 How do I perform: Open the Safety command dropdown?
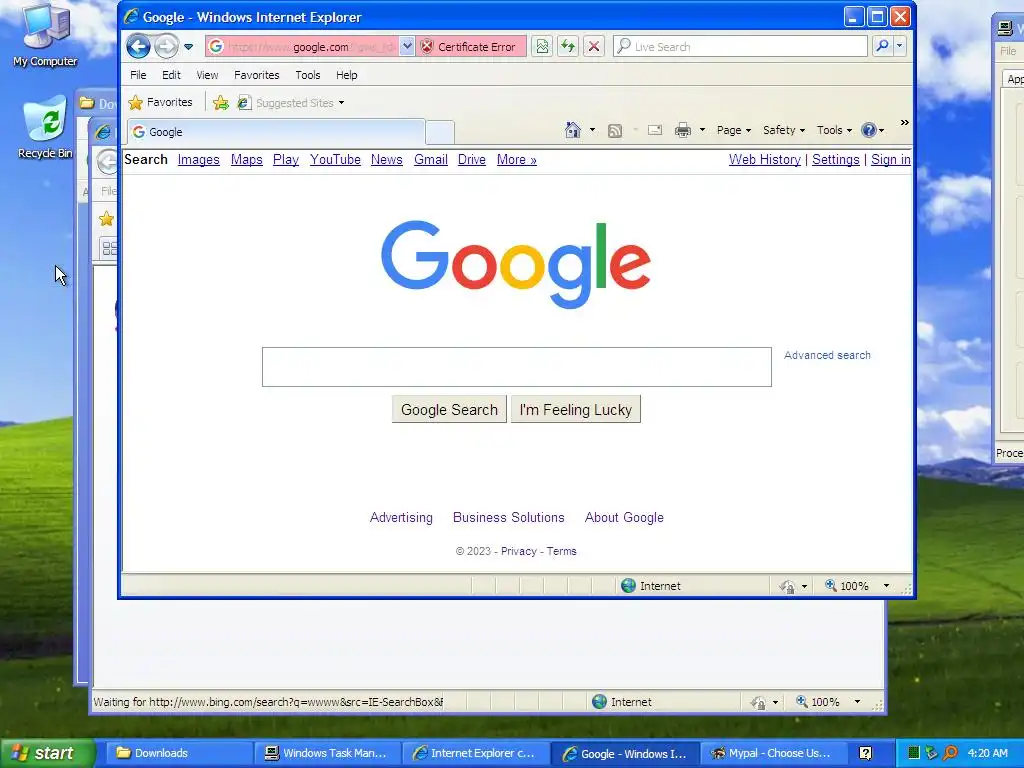784,130
